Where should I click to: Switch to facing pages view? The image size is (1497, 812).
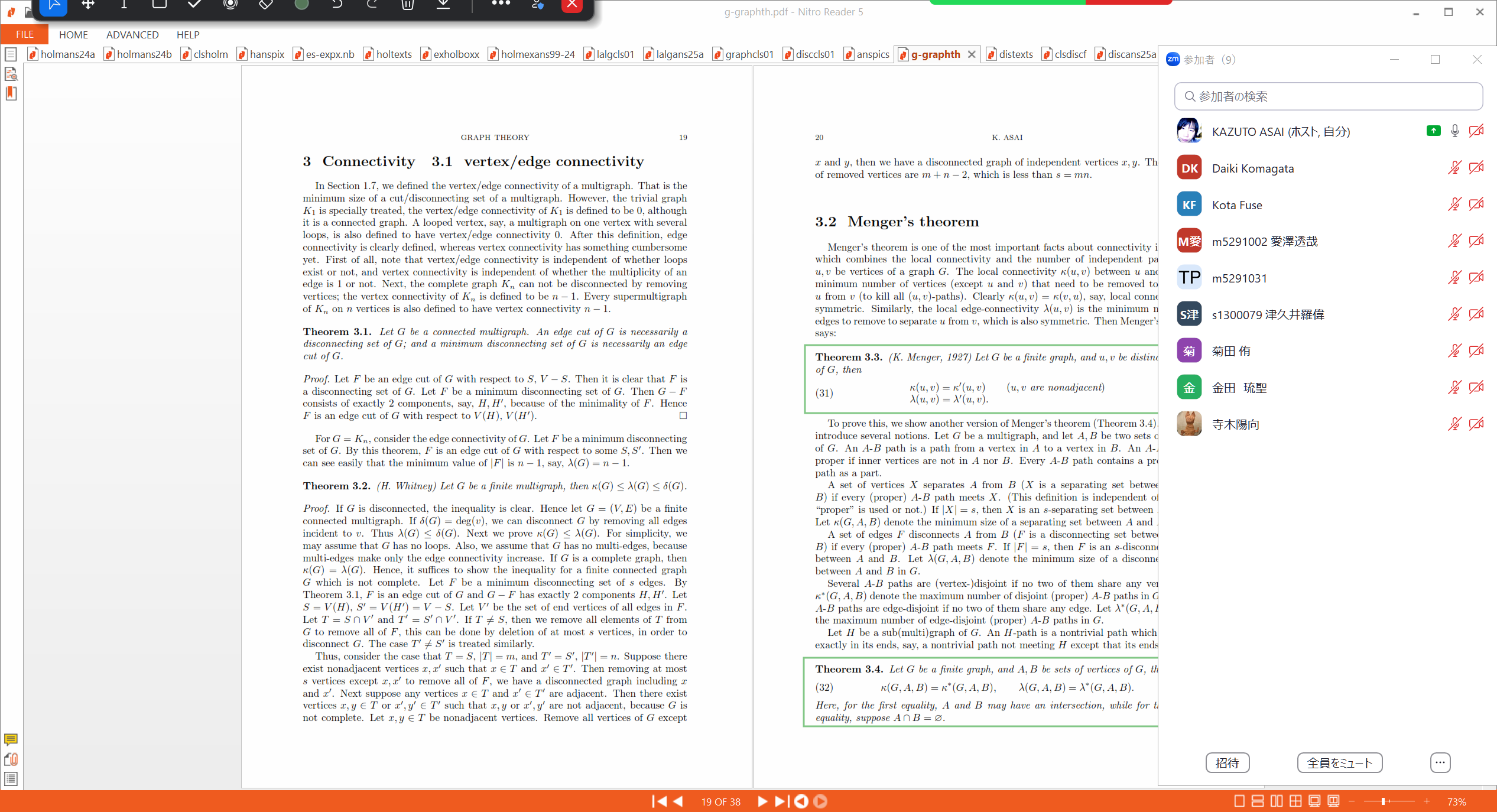pyautogui.click(x=1277, y=801)
